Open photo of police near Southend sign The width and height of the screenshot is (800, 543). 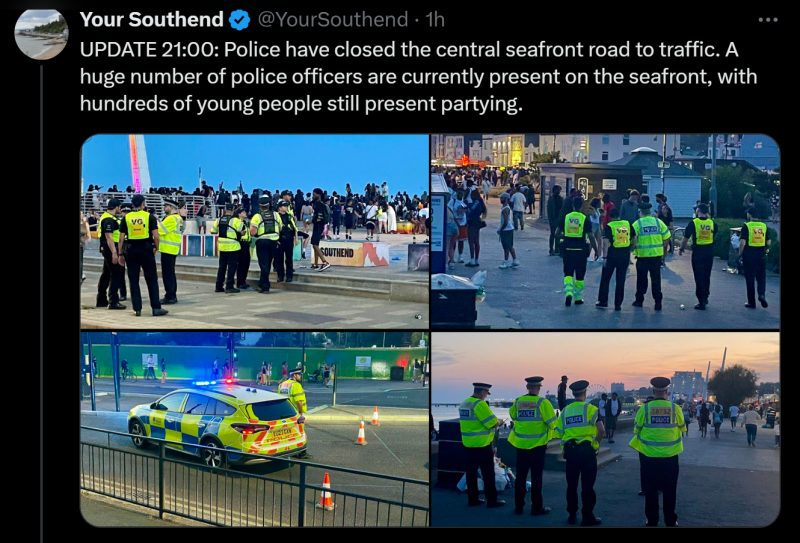point(255,231)
